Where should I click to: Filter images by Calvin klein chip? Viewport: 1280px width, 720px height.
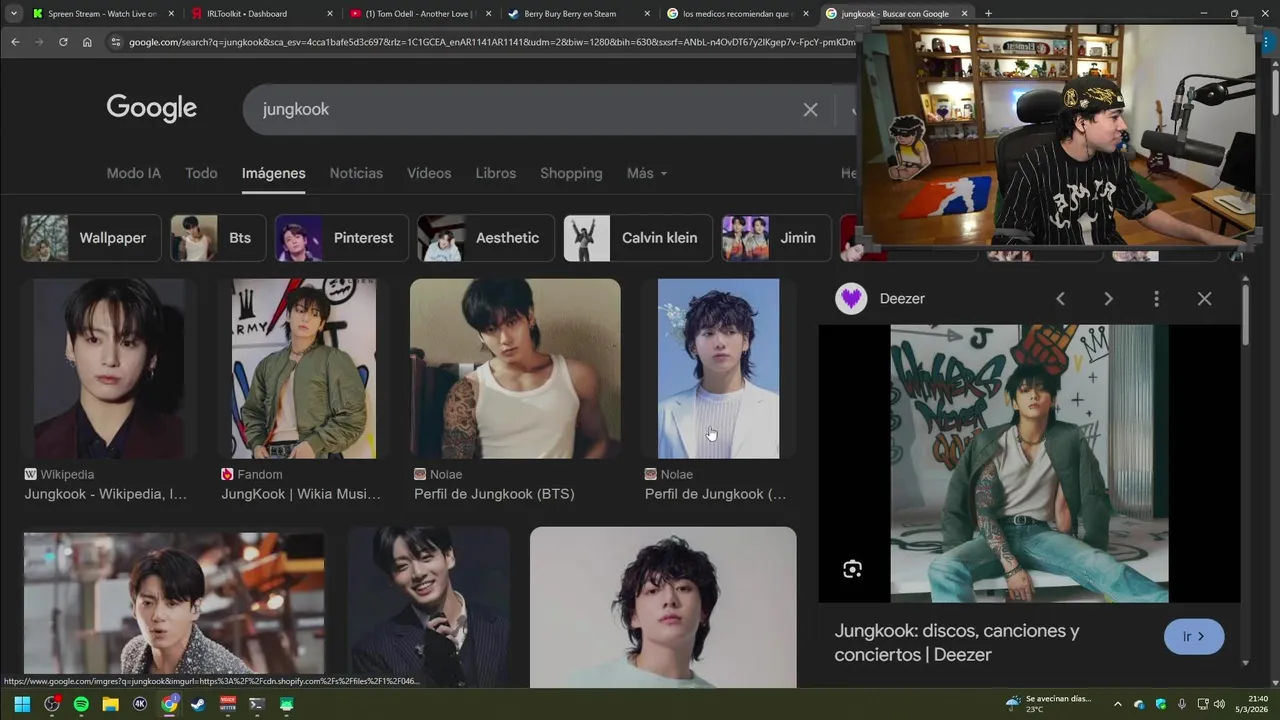[x=638, y=238]
